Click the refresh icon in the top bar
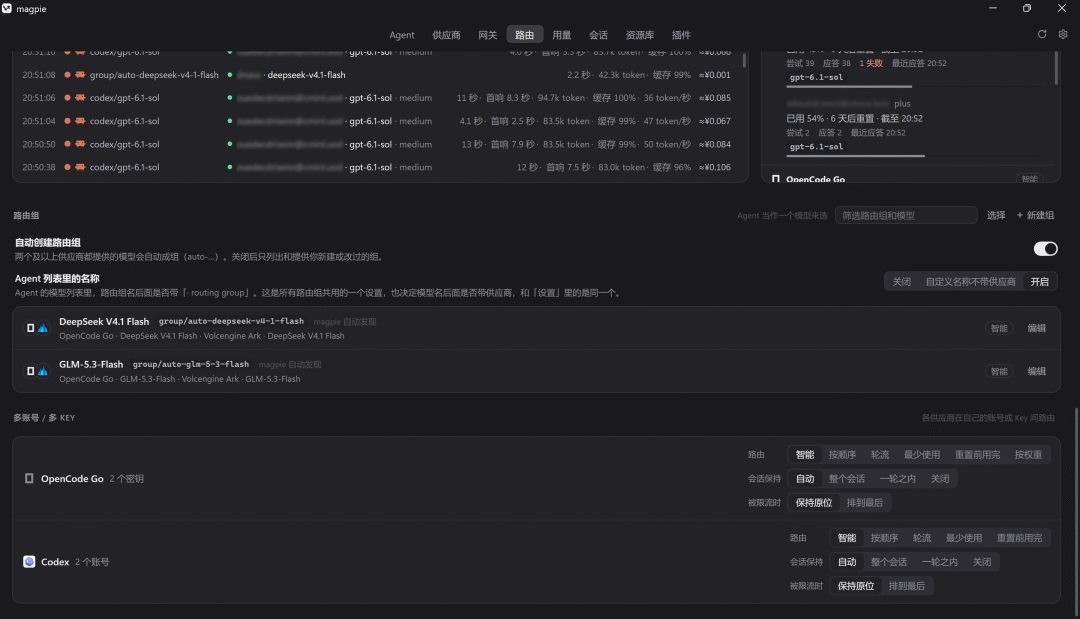 (1042, 34)
